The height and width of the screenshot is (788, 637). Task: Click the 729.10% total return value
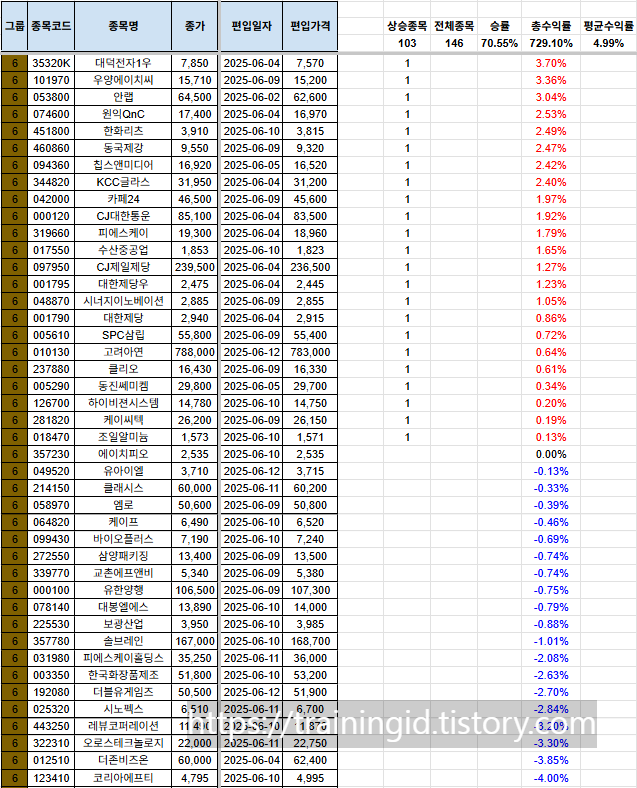click(551, 43)
